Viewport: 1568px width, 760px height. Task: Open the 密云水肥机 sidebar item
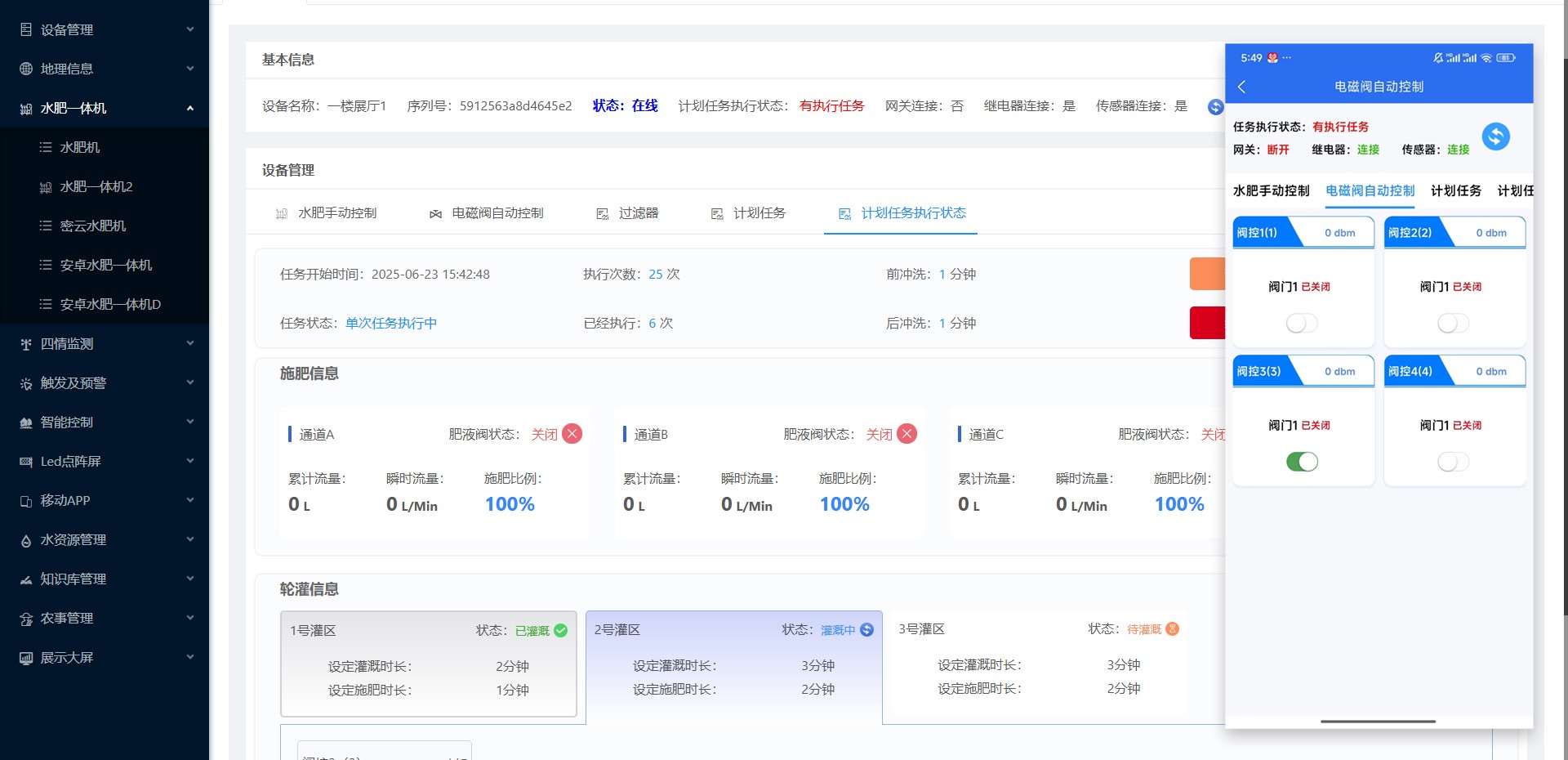tap(93, 226)
